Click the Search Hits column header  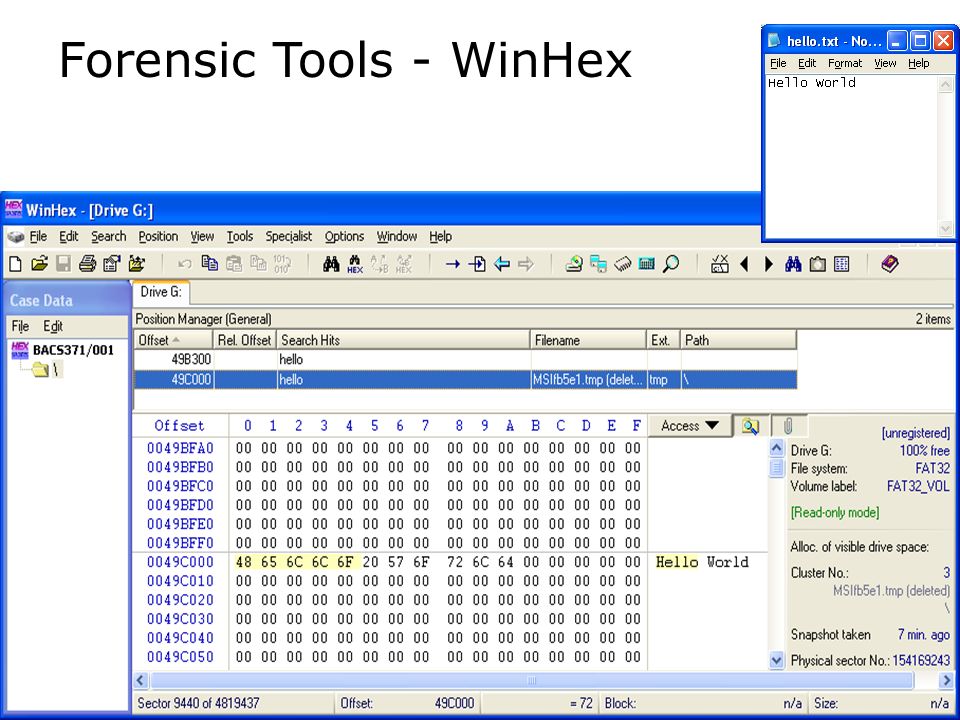(x=403, y=340)
